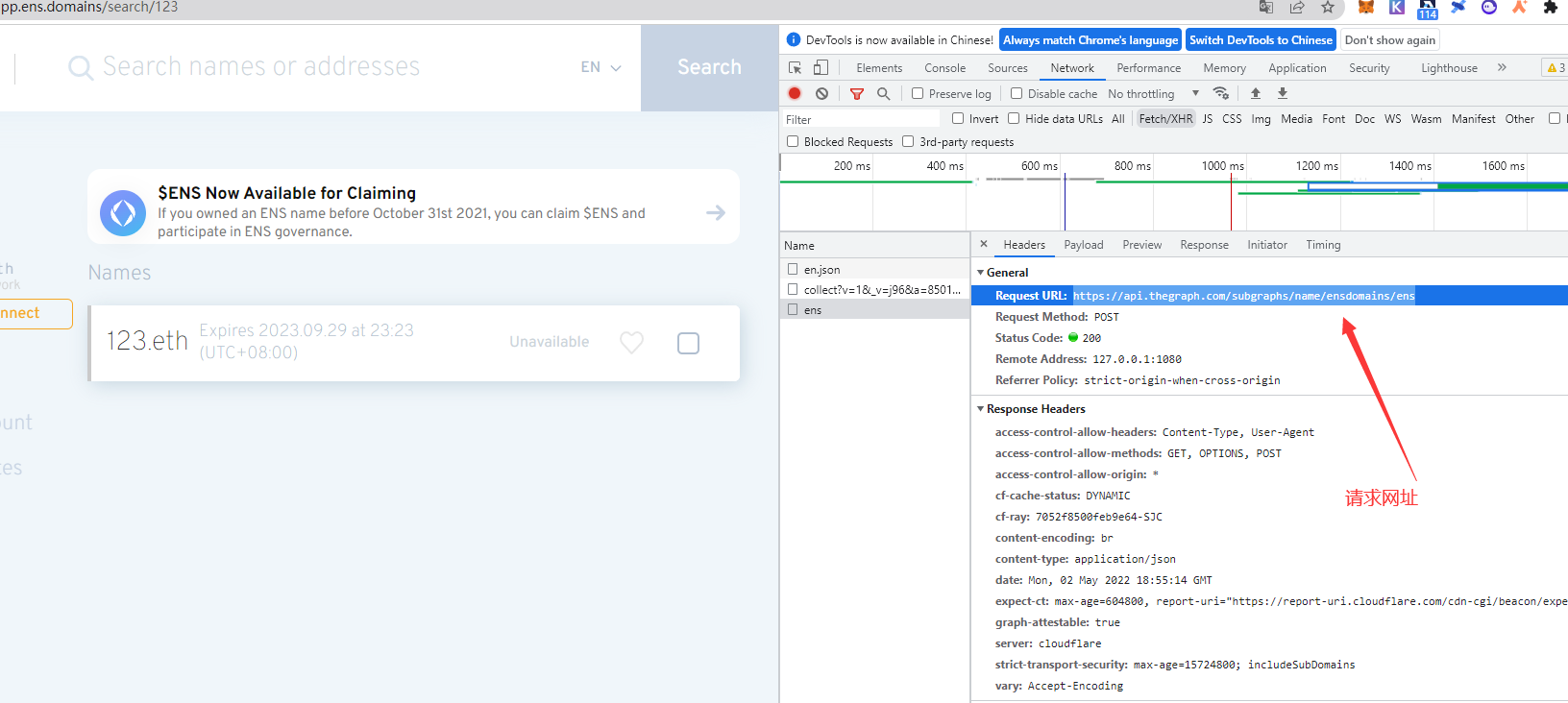
Task: Open the Application tab
Action: coord(1297,68)
